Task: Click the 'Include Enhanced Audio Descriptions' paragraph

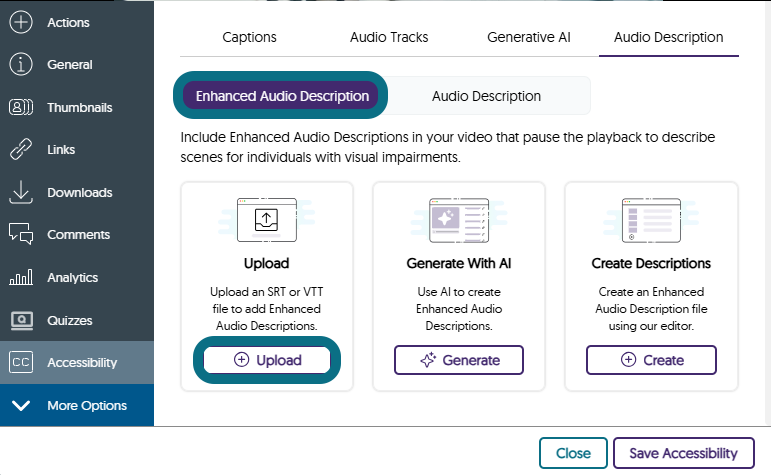Action: (x=447, y=147)
